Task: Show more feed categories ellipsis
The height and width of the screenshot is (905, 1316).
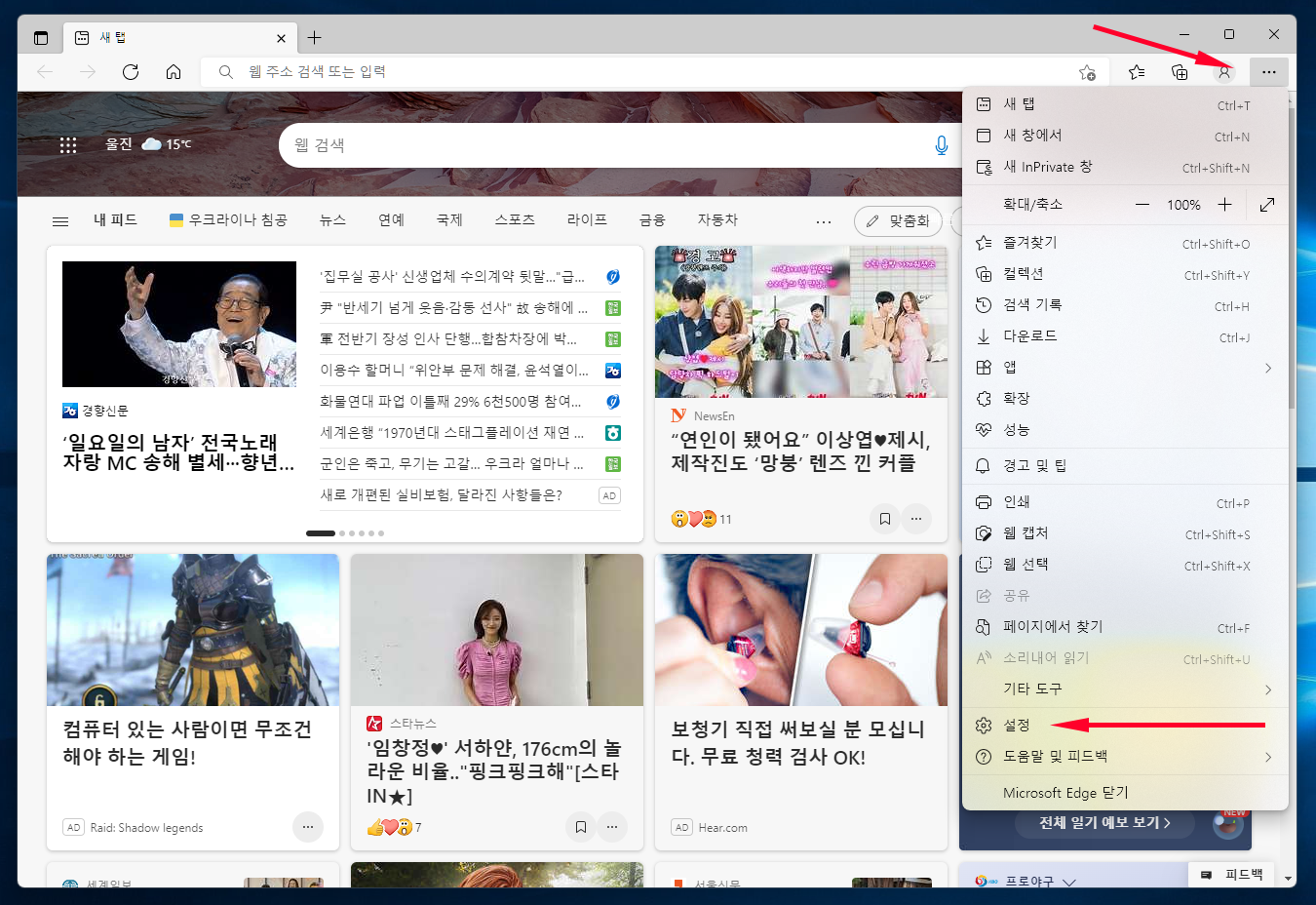Action: coord(824,222)
